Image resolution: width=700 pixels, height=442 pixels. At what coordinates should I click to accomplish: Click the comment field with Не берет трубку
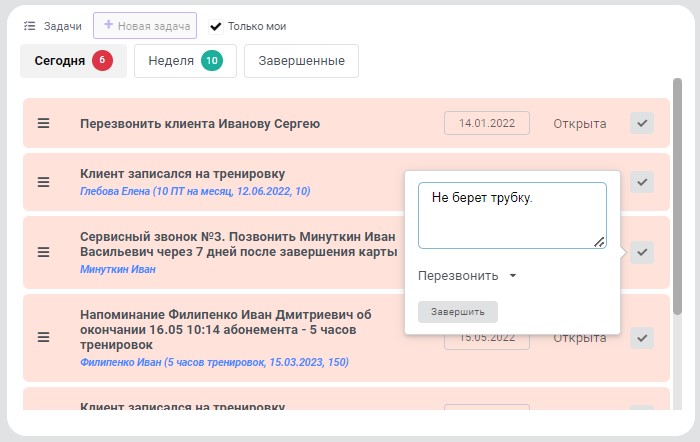coord(512,215)
